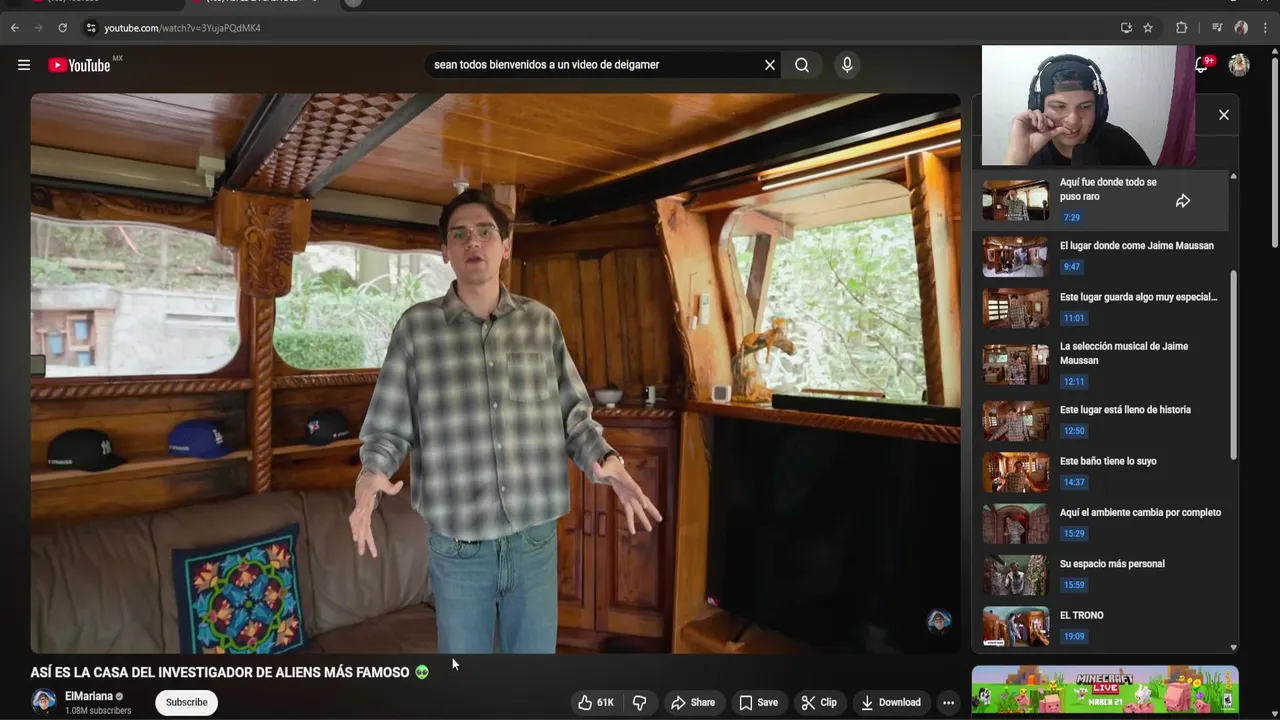This screenshot has width=1280, height=720.
Task: Close the chapters panel
Action: pos(1223,115)
